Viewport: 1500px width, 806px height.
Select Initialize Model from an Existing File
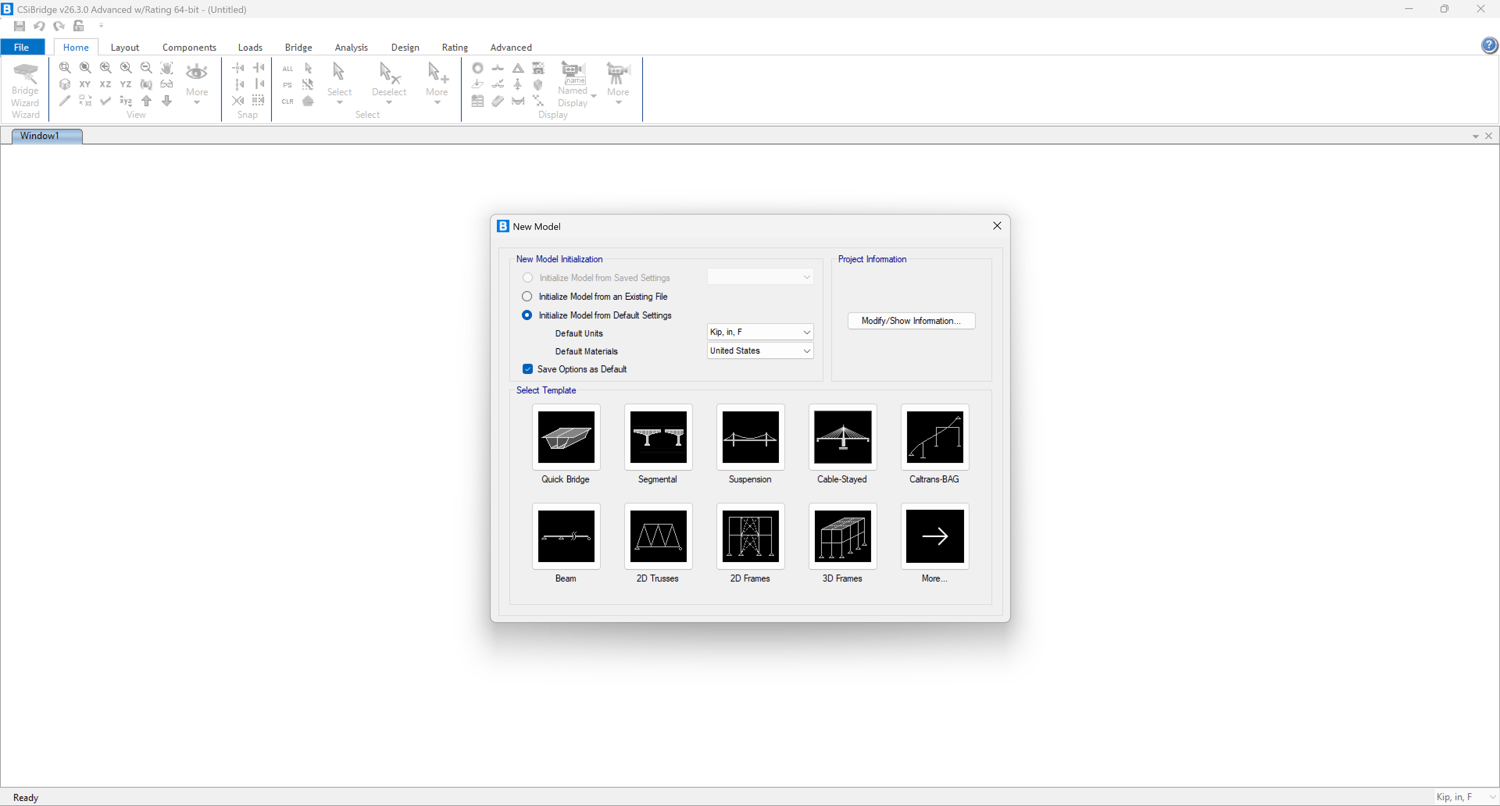[527, 297]
